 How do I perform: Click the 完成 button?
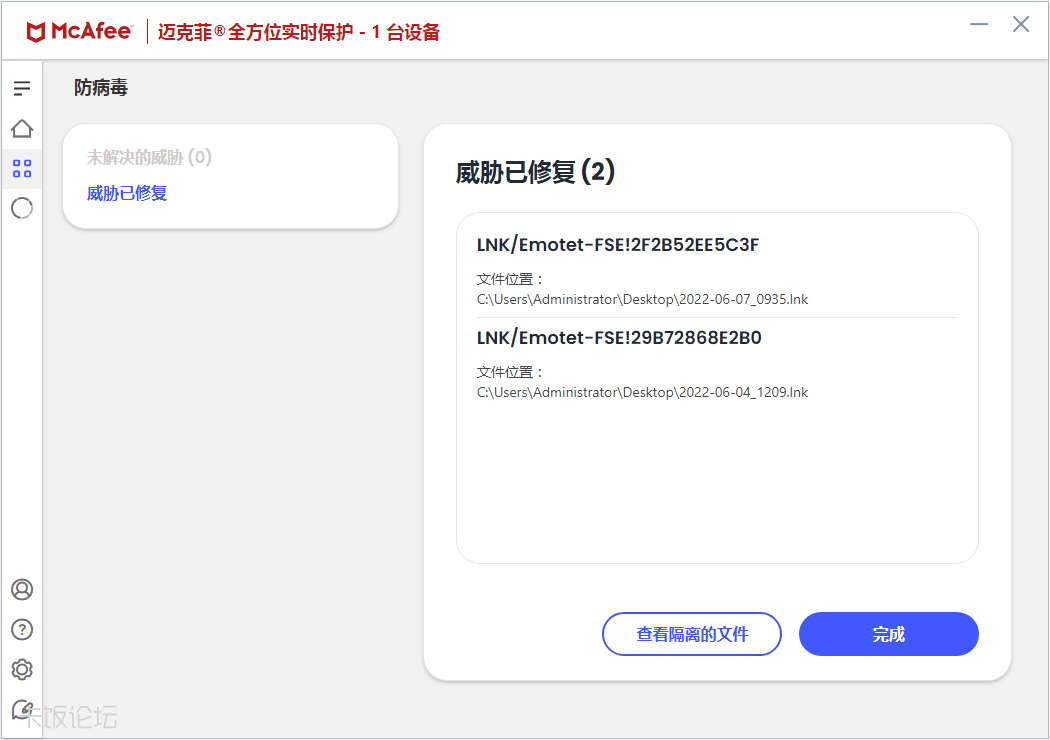click(x=889, y=634)
